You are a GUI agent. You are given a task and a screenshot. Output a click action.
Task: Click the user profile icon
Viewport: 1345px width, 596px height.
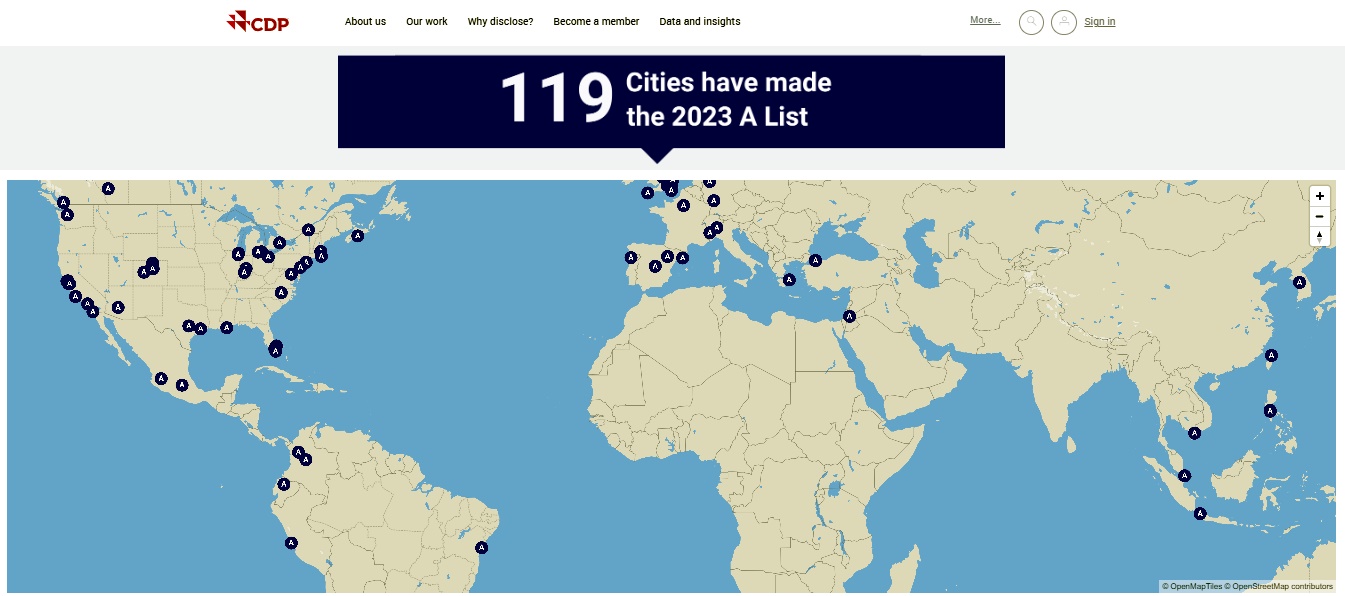click(1064, 22)
